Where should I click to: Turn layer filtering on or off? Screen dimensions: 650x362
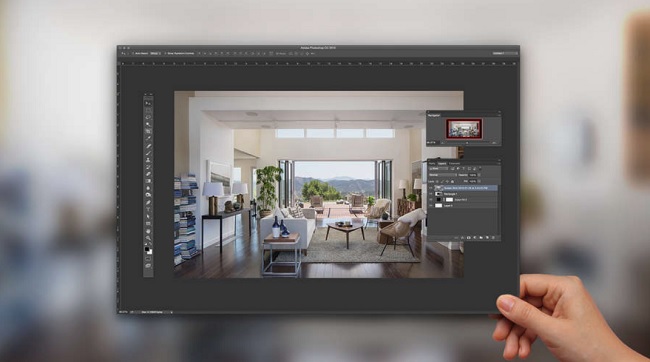[x=480, y=168]
